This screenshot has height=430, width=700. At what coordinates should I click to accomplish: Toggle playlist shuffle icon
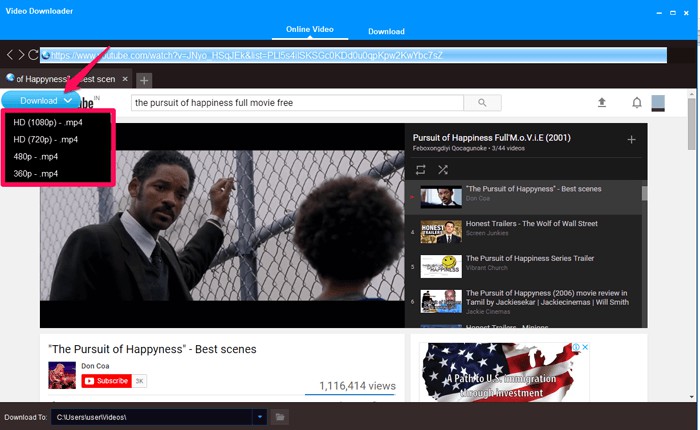443,170
